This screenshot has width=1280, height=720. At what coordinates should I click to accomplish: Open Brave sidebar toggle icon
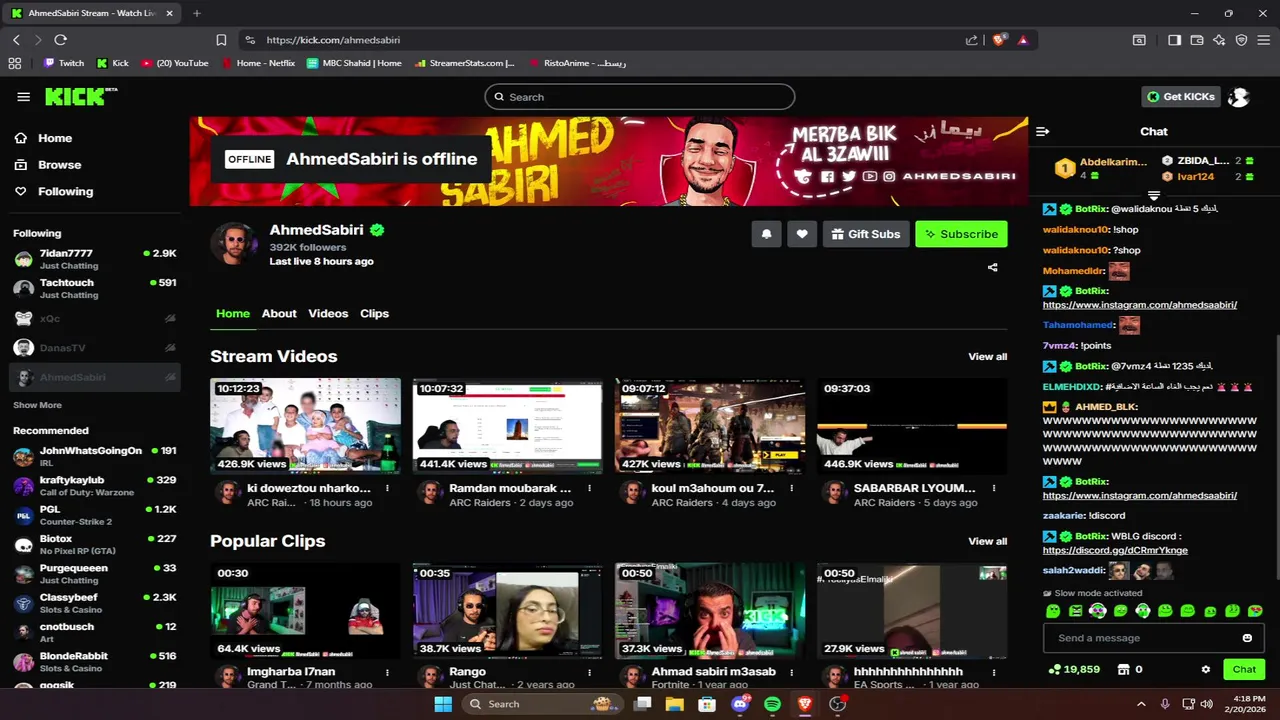[x=1174, y=40]
